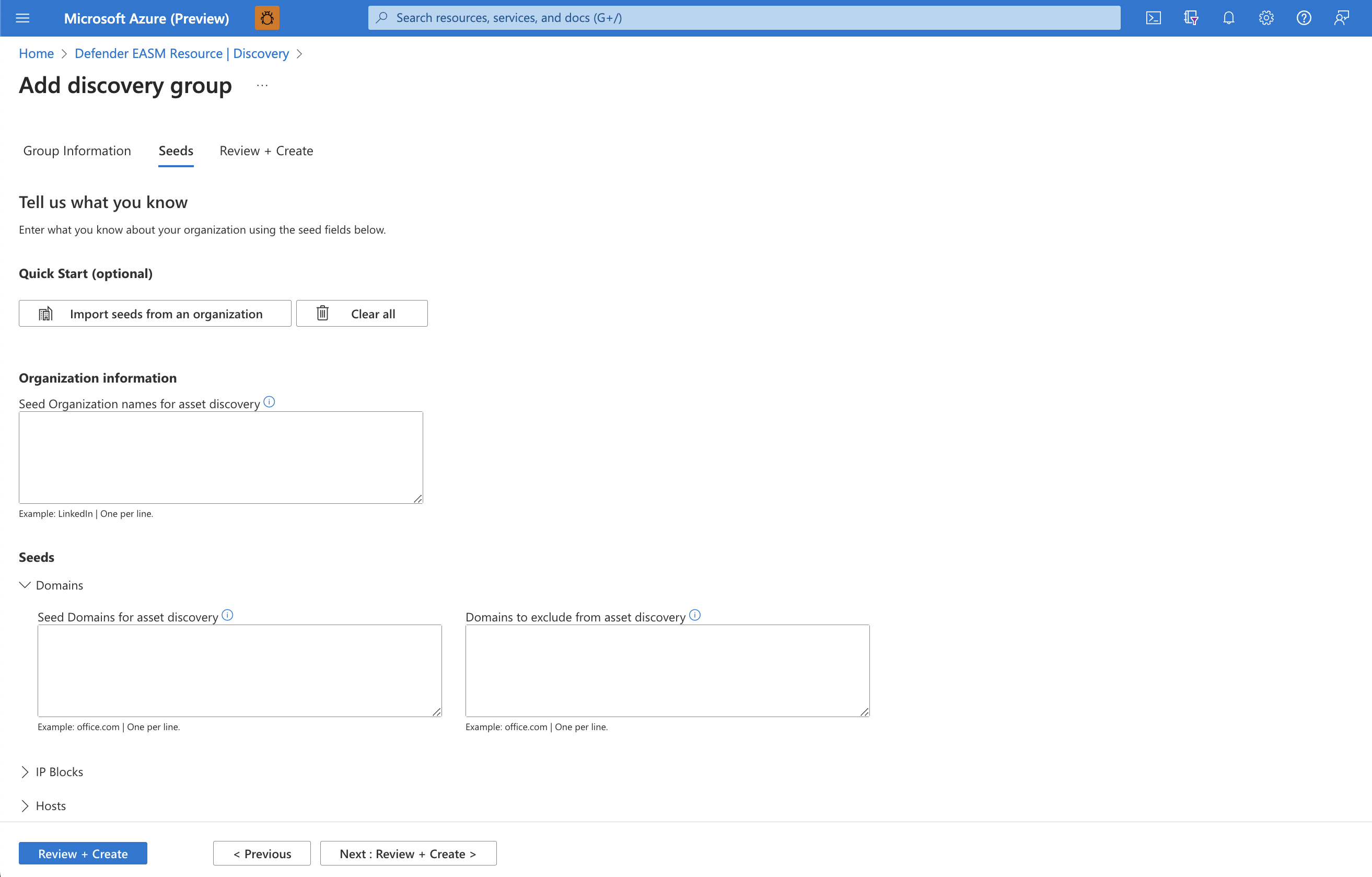Click the user profile icon in navbar
The image size is (1372, 877).
pos(1341,17)
